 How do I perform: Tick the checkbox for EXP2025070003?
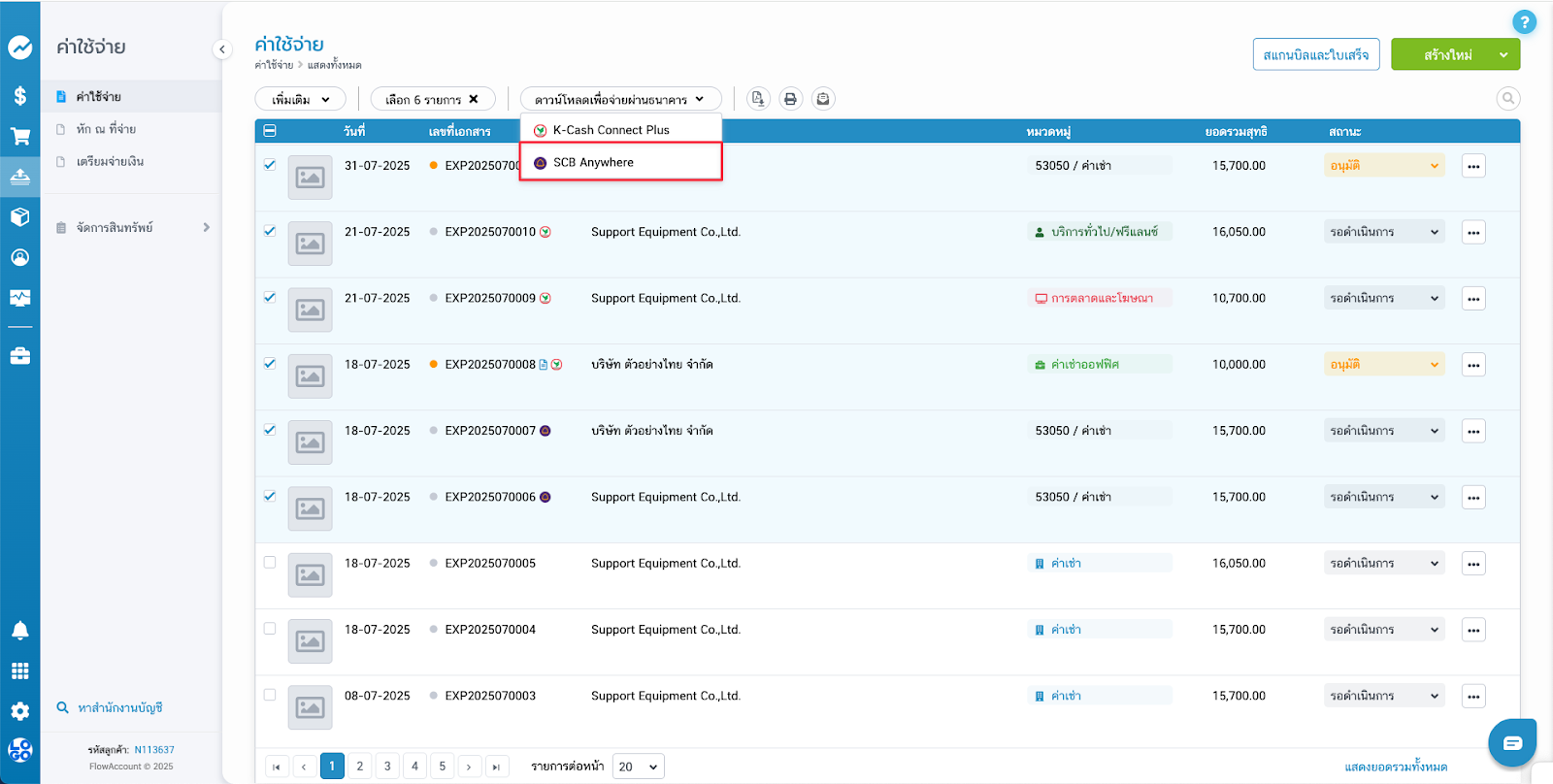pyautogui.click(x=270, y=695)
